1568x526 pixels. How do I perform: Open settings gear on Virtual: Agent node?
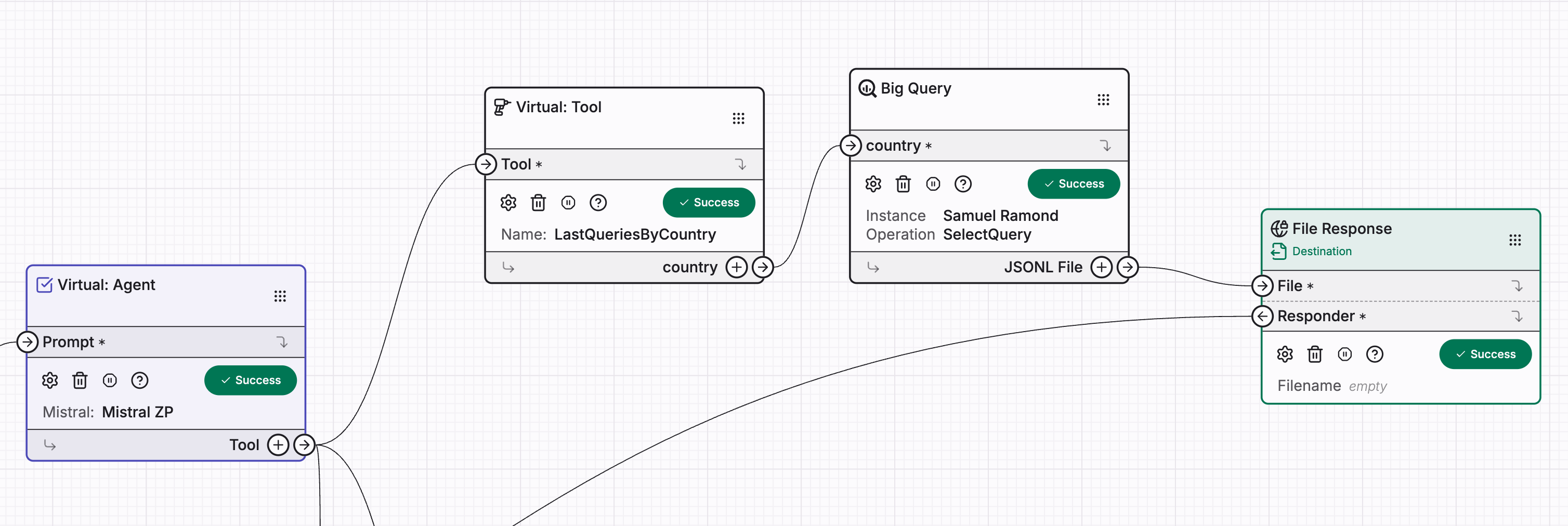[50, 380]
